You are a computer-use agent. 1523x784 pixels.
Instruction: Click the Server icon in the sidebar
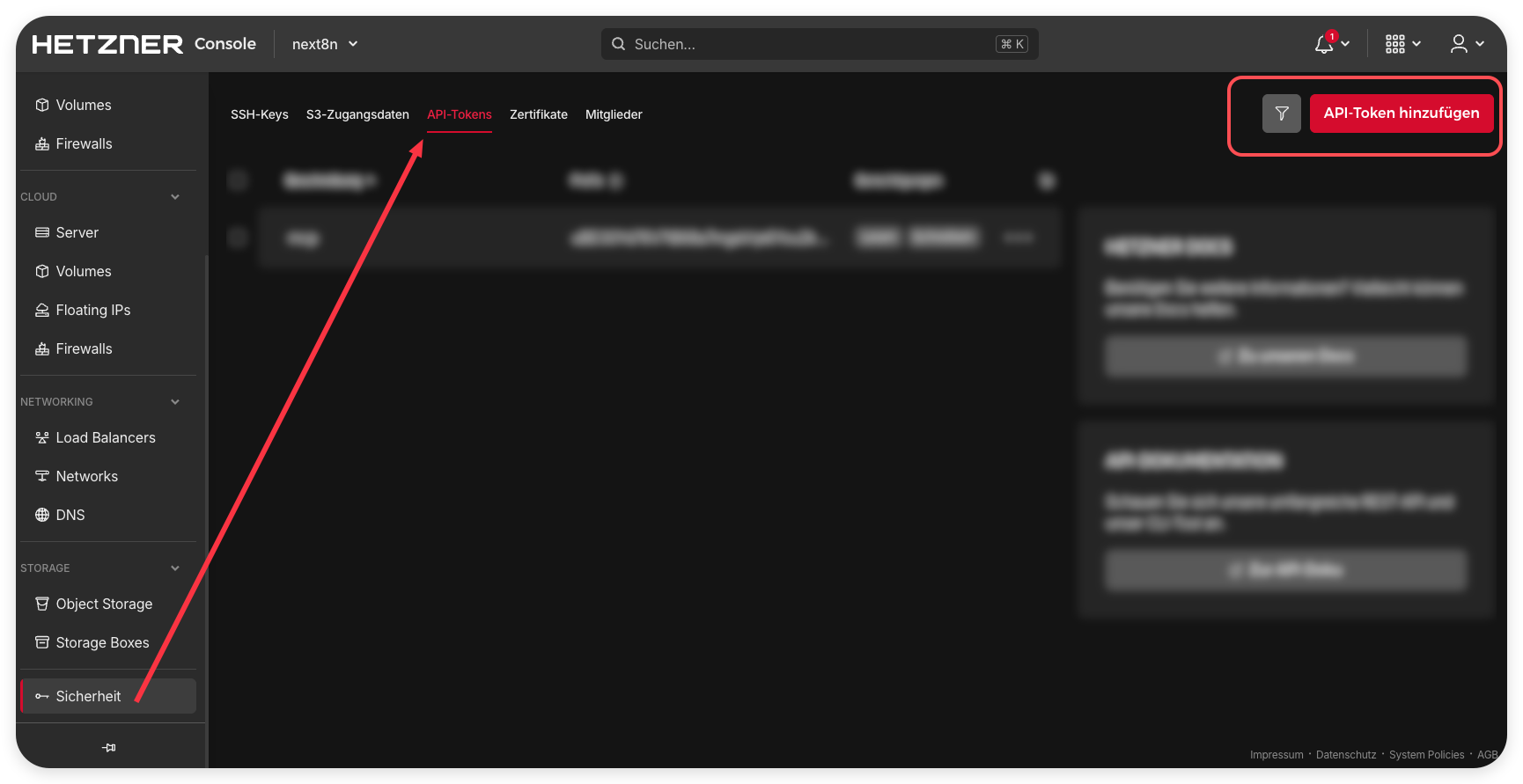[x=41, y=232]
